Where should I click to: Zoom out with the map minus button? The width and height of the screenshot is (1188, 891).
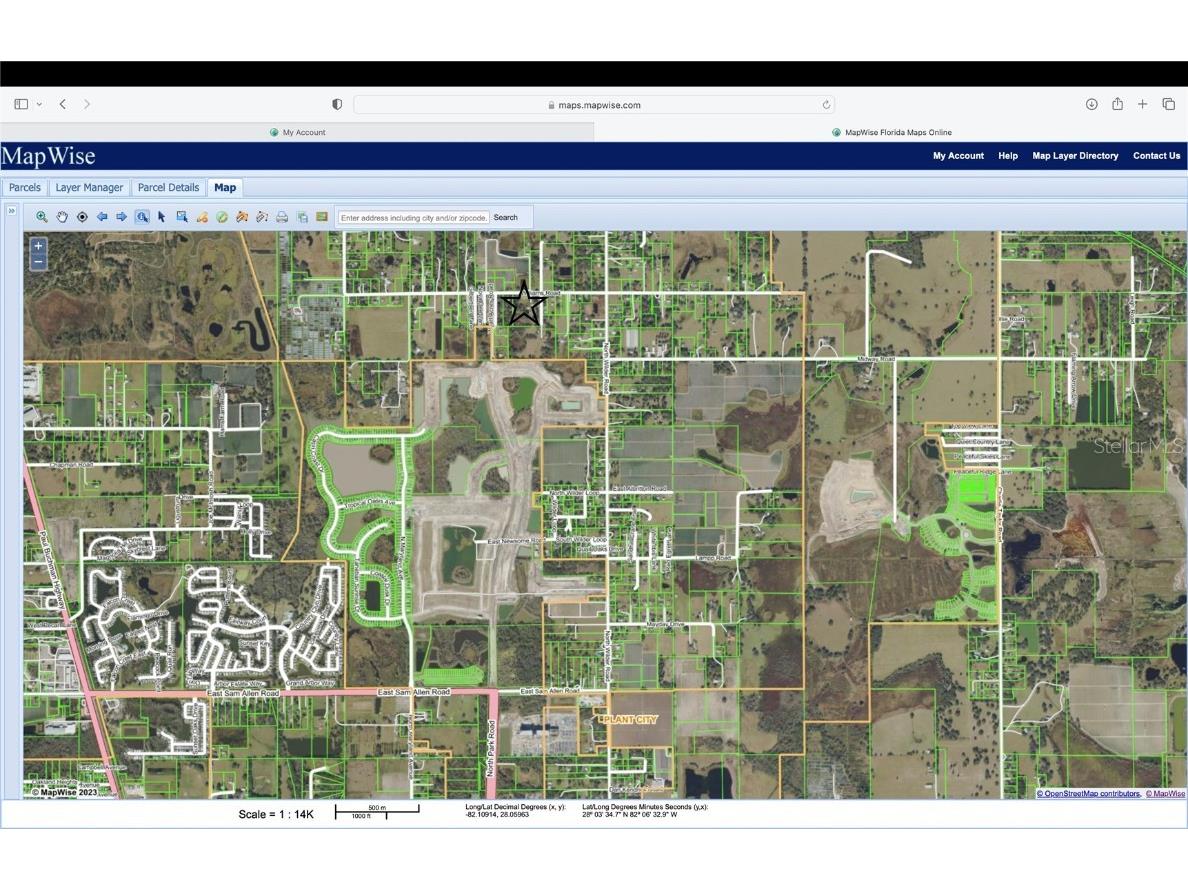click(39, 261)
